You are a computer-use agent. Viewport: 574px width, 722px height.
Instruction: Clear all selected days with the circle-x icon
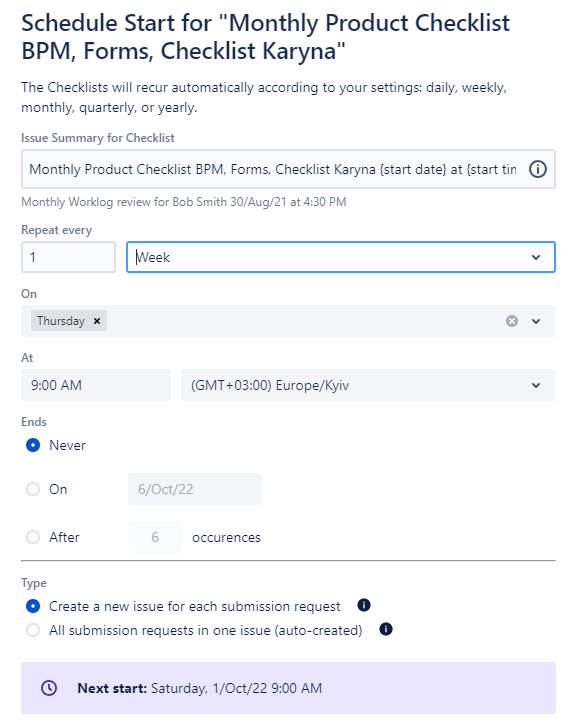click(511, 321)
